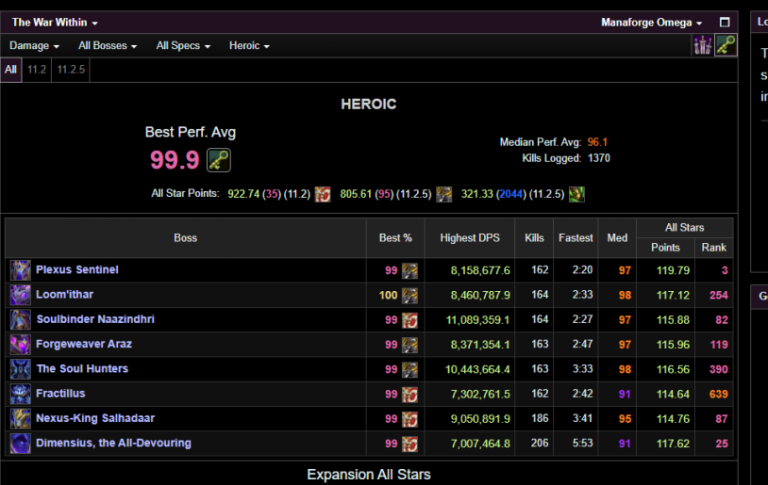Open Dimensius, the All-Devouring boss link
This screenshot has width=768, height=485.
pos(113,443)
